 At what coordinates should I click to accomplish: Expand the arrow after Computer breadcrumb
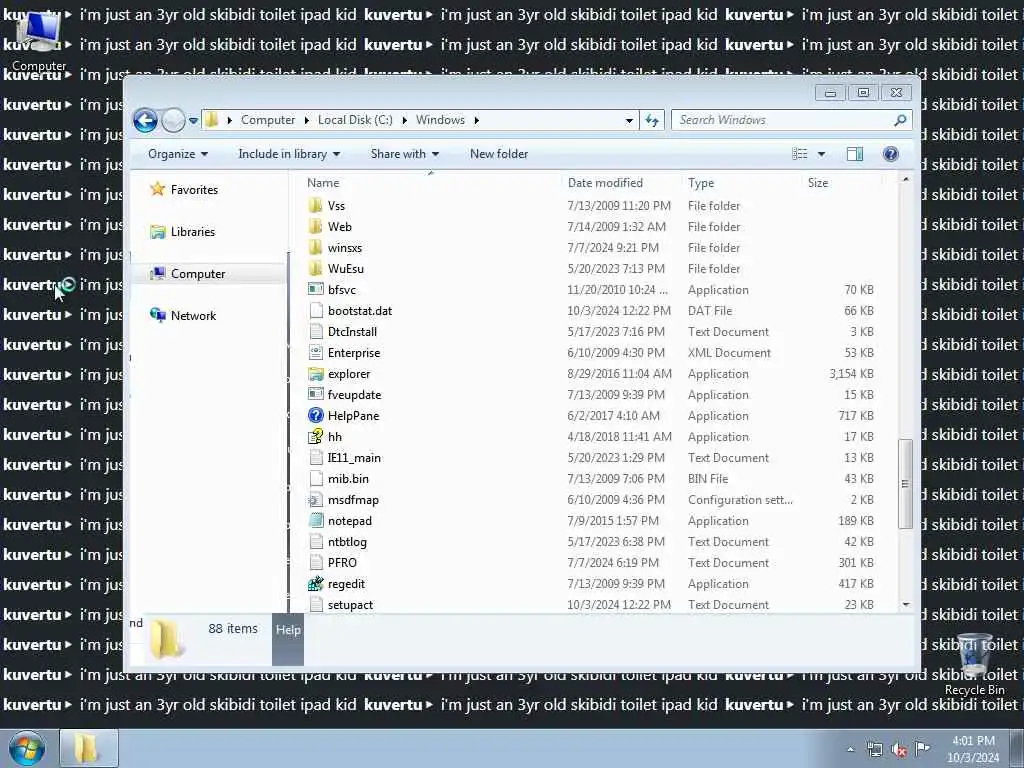(307, 120)
